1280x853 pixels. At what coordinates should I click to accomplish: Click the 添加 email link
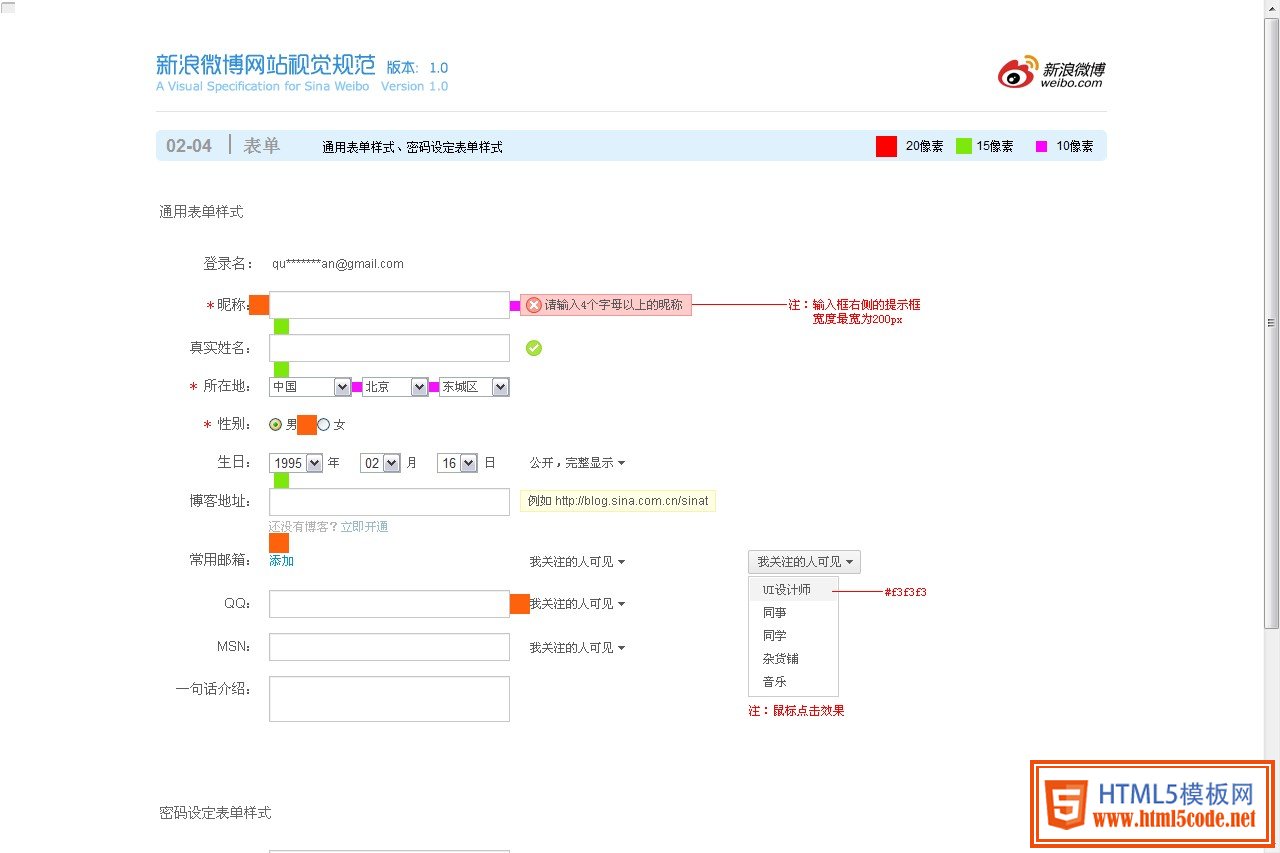click(281, 561)
